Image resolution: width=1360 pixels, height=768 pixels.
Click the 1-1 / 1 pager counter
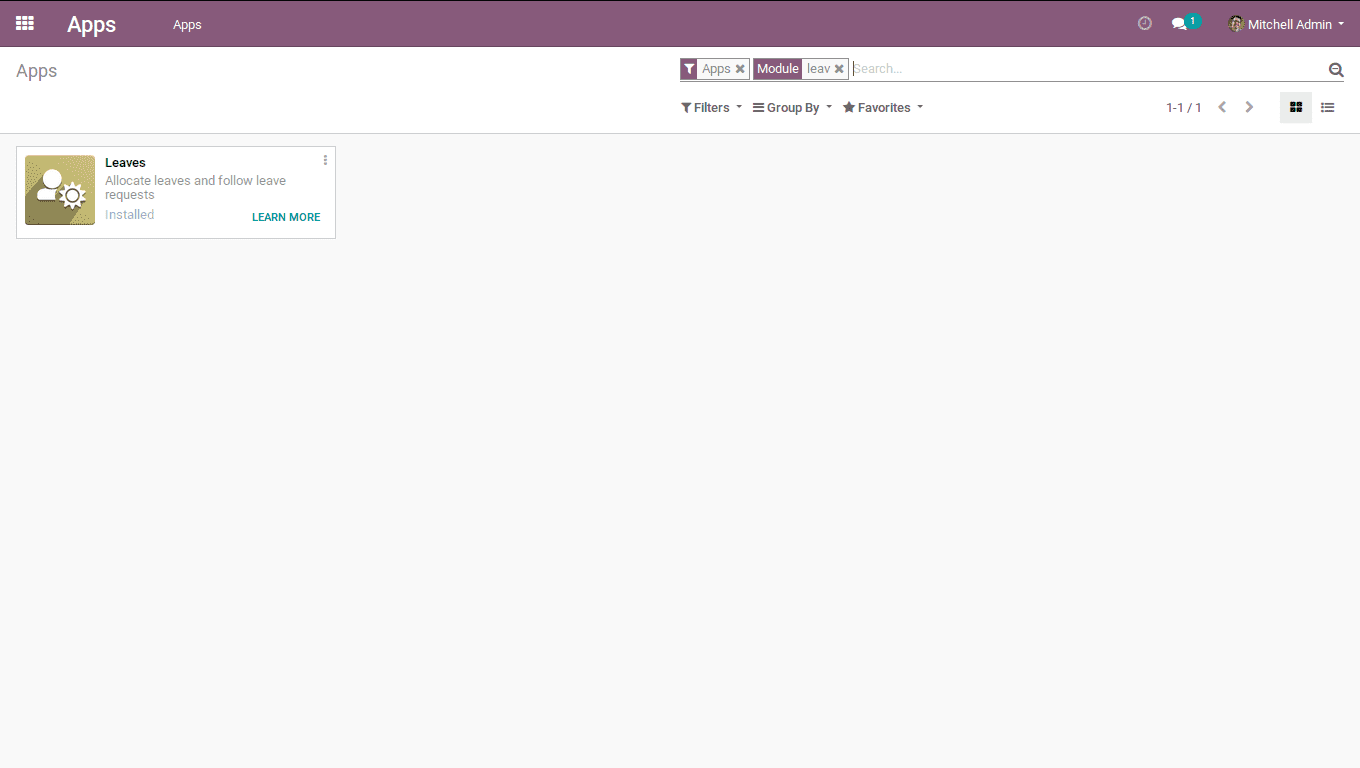click(x=1184, y=107)
